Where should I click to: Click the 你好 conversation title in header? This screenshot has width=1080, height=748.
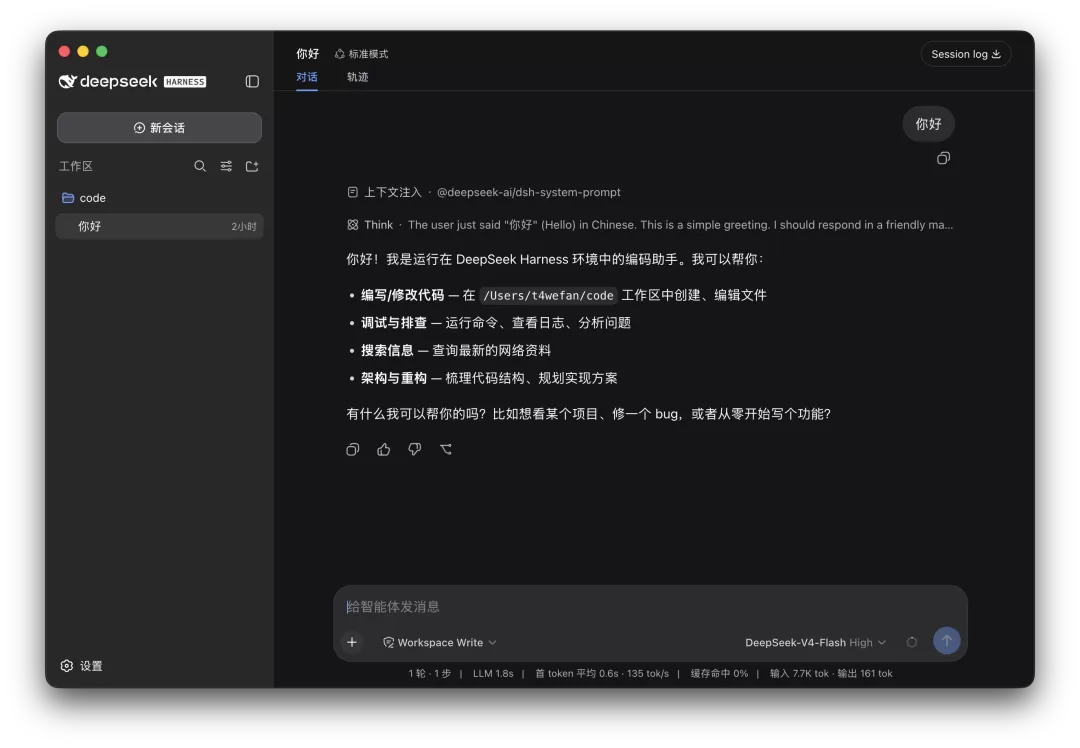tap(308, 54)
